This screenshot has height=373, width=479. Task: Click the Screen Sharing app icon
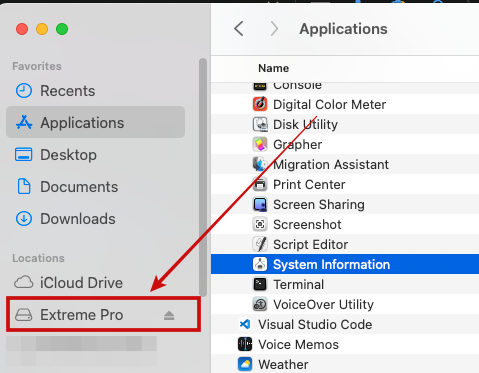tap(260, 204)
